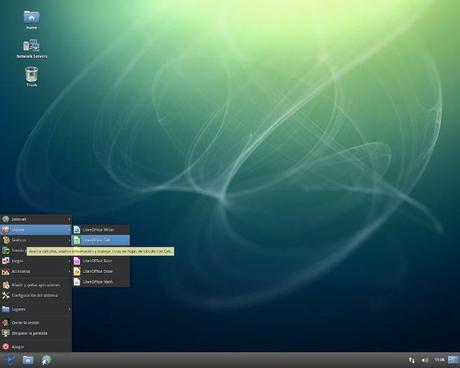Launch LibreOffice Draw from the Oficina submenu
Screen dimensions: 460x368
pyautogui.click(x=101, y=271)
